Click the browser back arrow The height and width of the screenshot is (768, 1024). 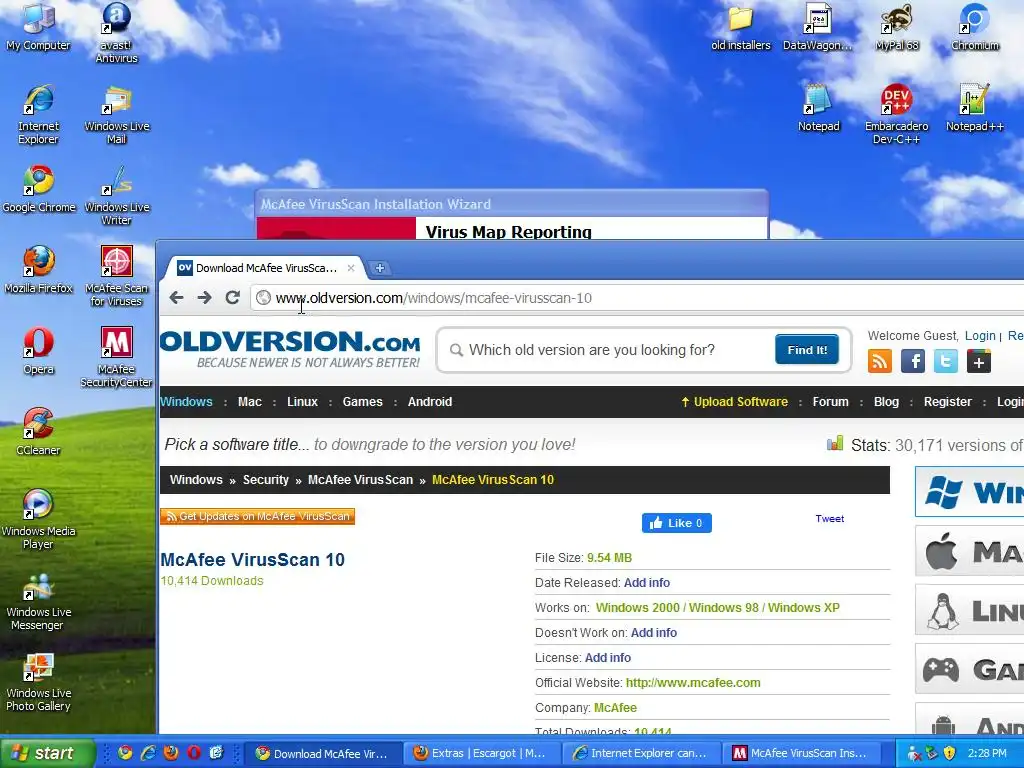[176, 298]
